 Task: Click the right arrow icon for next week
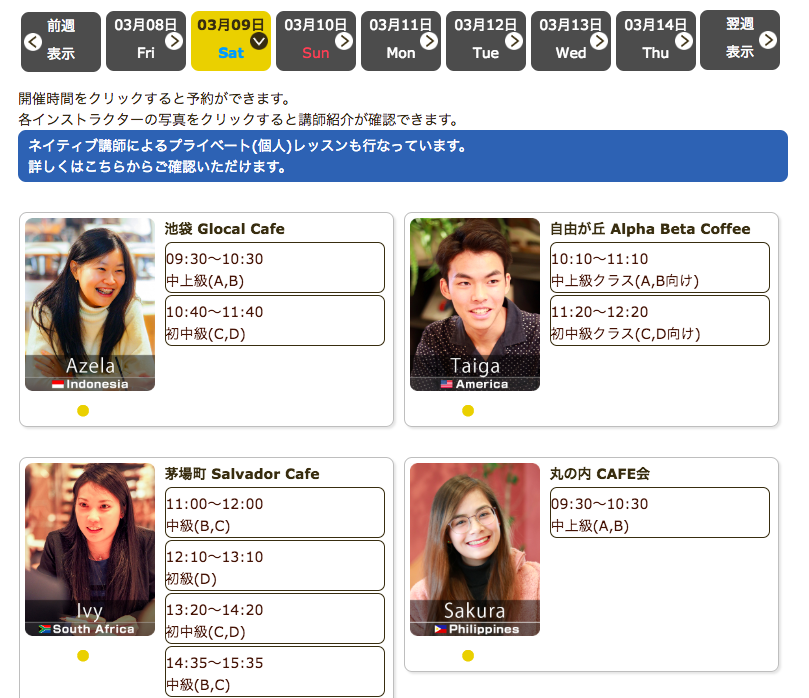[x=768, y=40]
